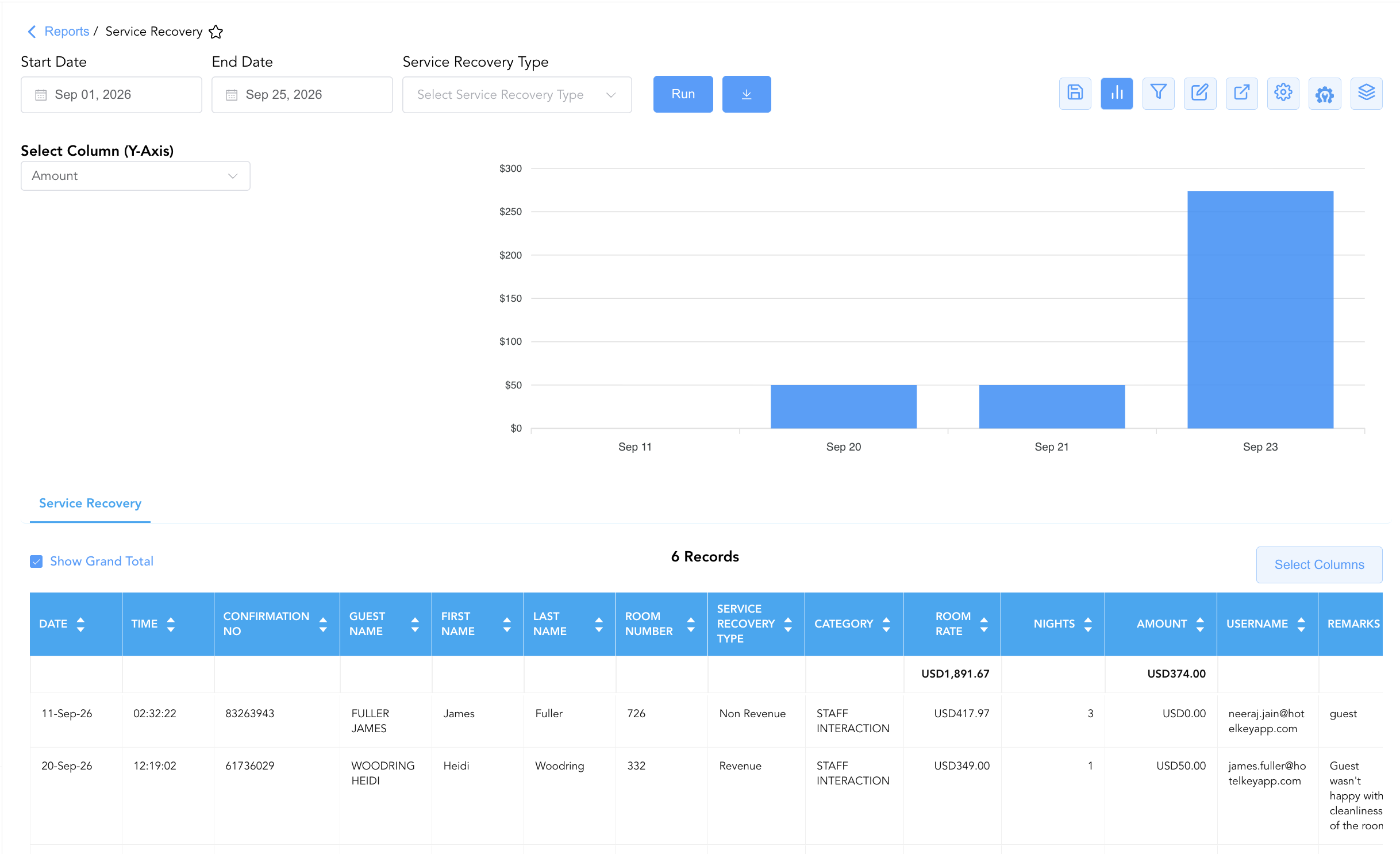Open the Amount Y-Axis column dropdown
This screenshot has height=854, width=1400.
(x=135, y=176)
